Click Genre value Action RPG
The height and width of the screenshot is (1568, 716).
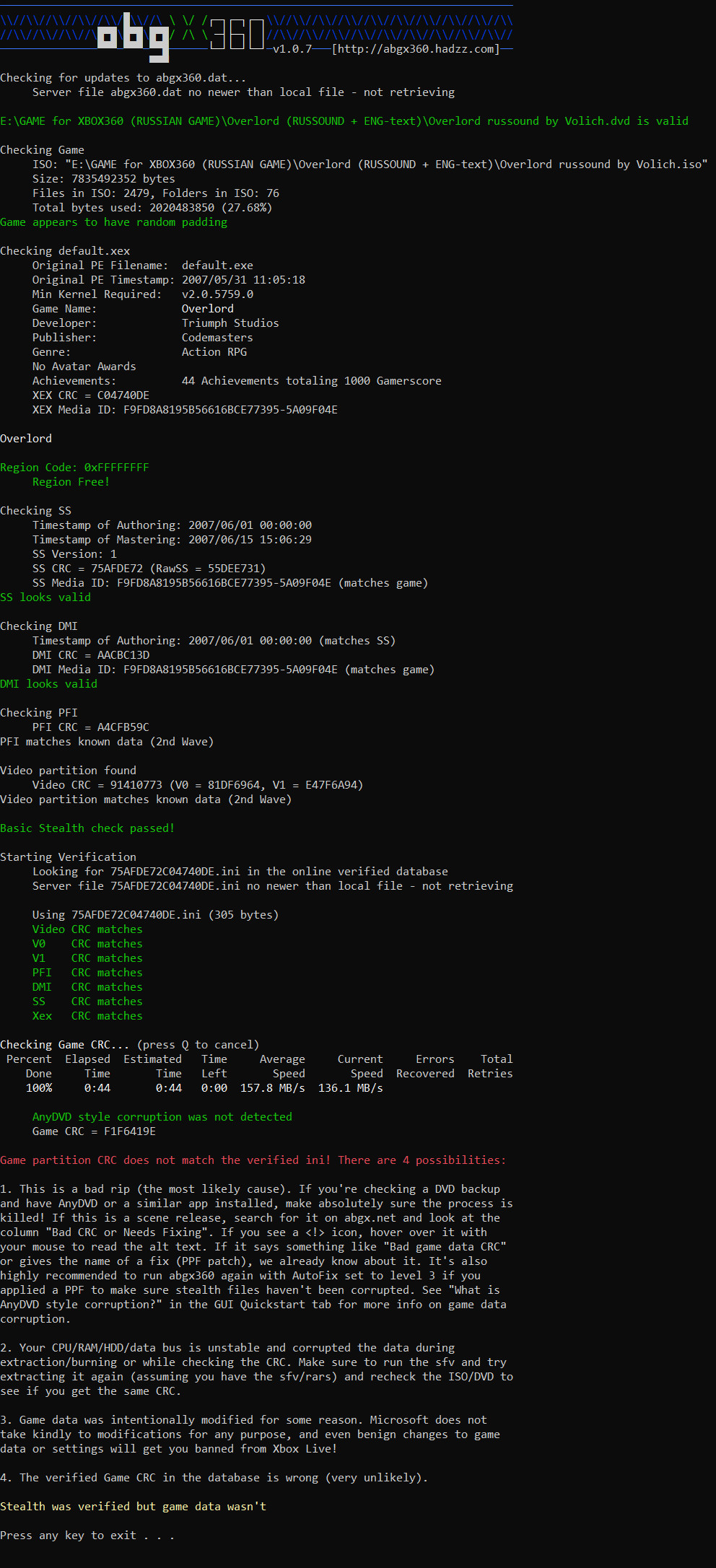(214, 352)
